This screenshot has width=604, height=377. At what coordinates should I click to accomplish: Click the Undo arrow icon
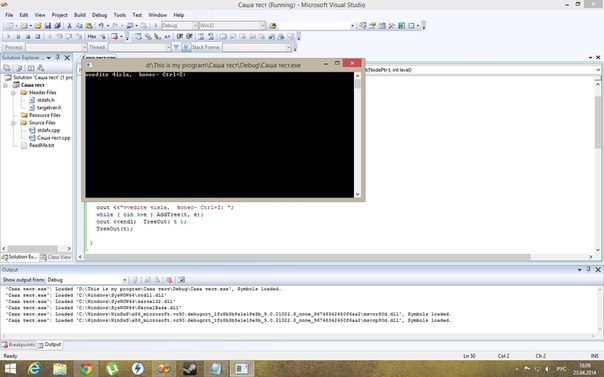(x=101, y=26)
